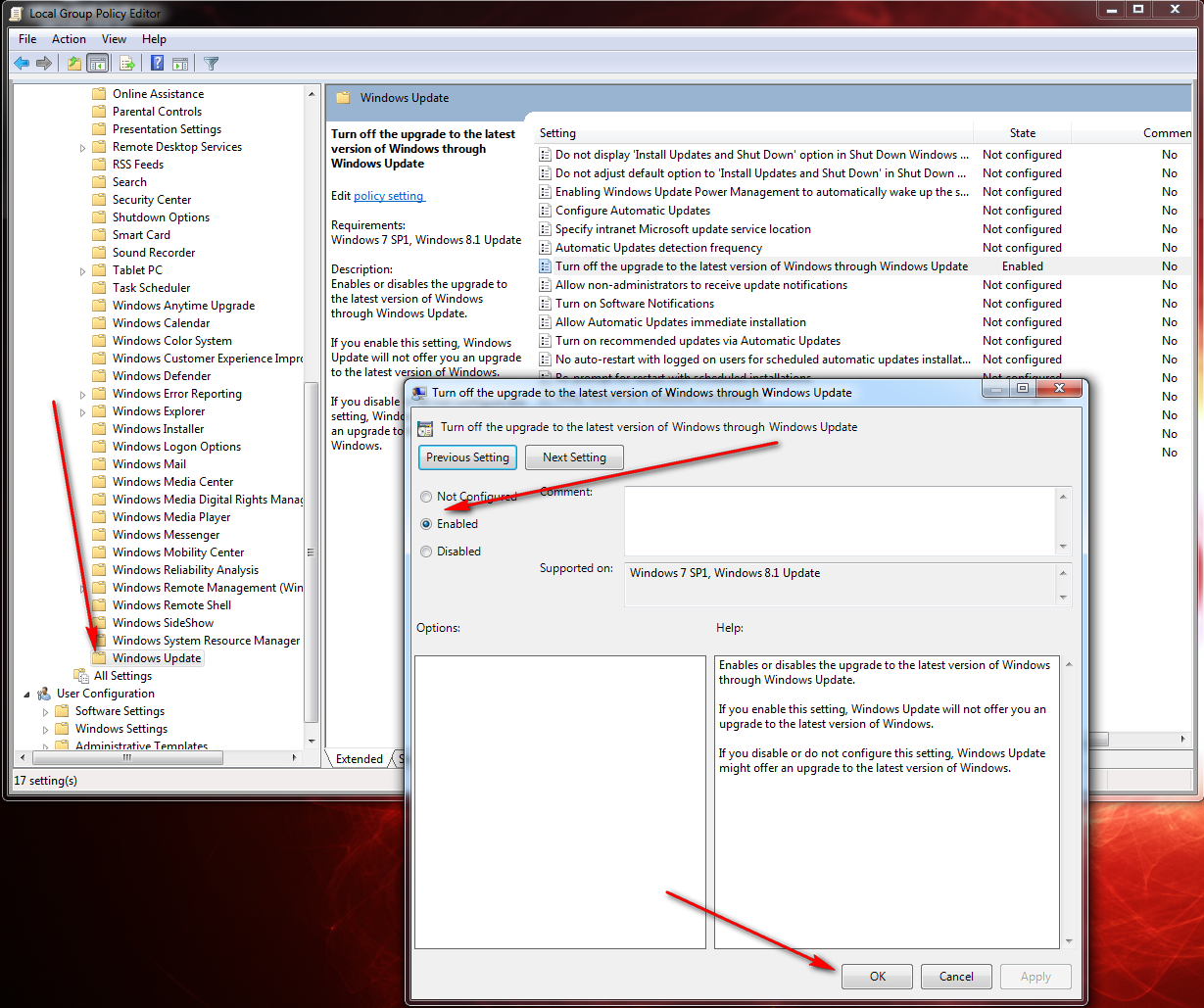Select the Windows Anytime Upgrade tree item
1204x1008 pixels.
[183, 306]
